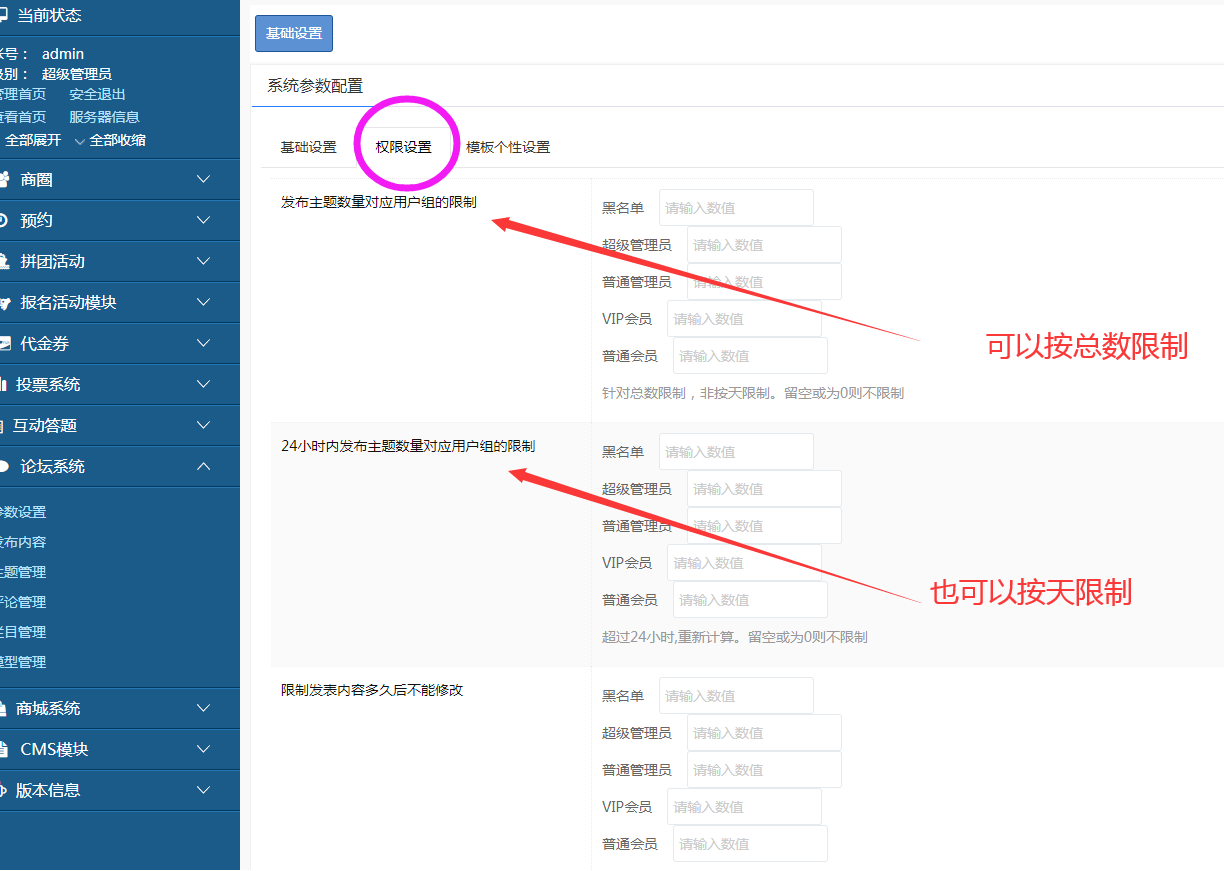
Task: Click the speech bubble icon beside 论坛系统
Action: (x=4, y=467)
